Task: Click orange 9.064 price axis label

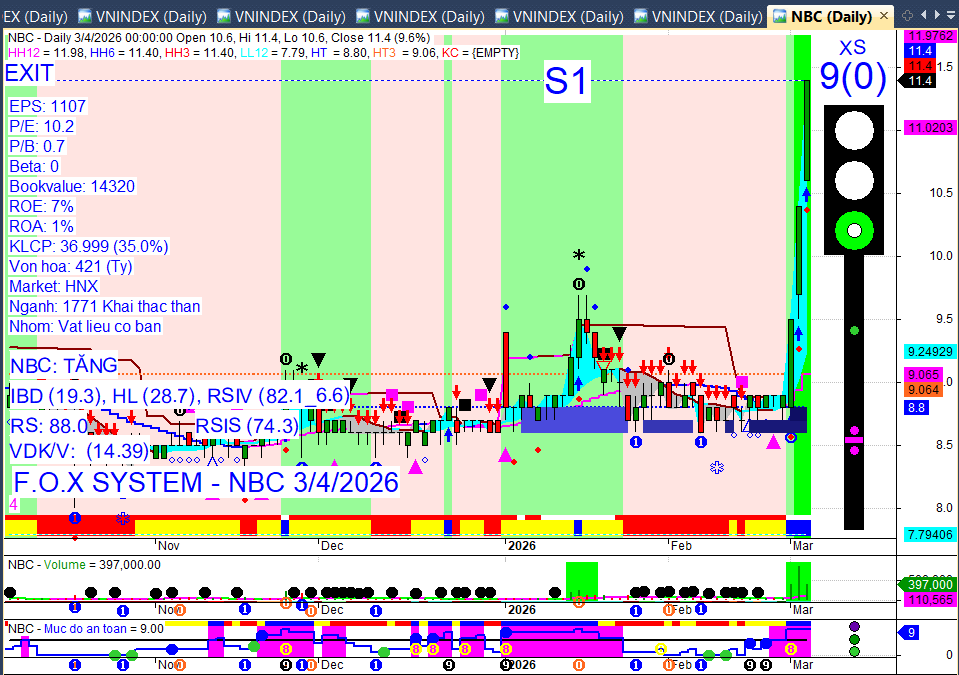Action: click(x=924, y=390)
